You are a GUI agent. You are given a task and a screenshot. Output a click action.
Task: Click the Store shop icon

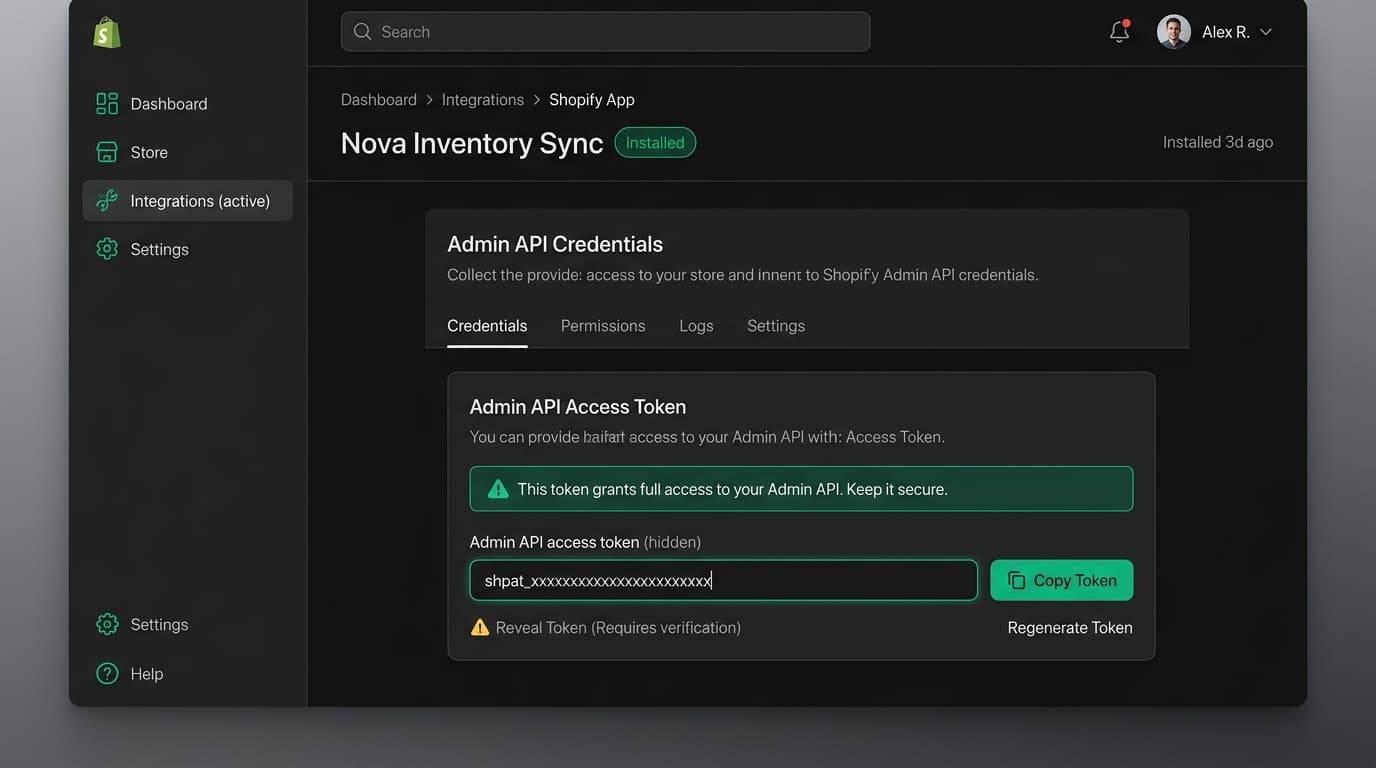[107, 152]
